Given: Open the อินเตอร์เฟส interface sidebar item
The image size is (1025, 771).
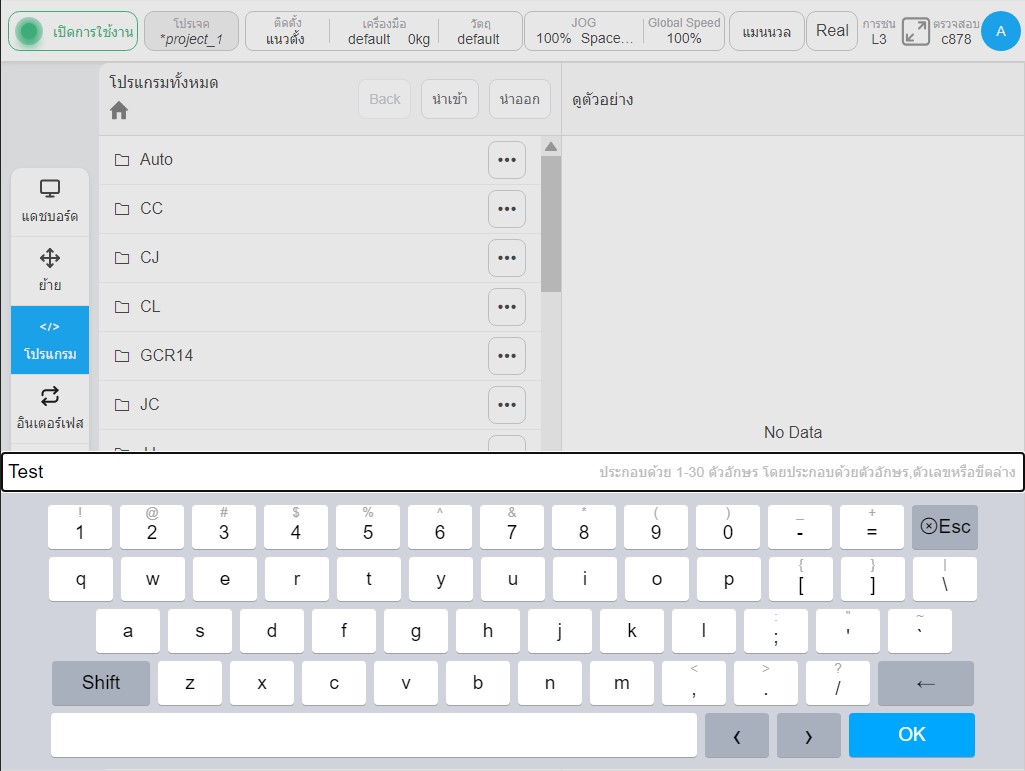Looking at the screenshot, I should pos(50,409).
